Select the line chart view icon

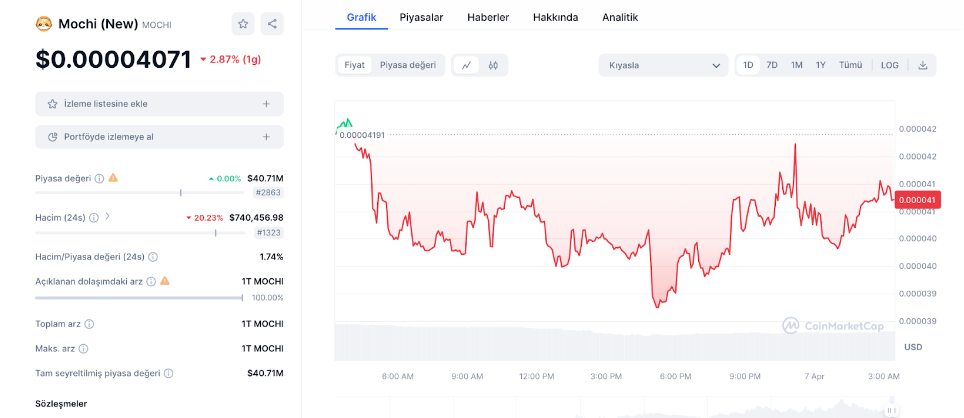(466, 65)
